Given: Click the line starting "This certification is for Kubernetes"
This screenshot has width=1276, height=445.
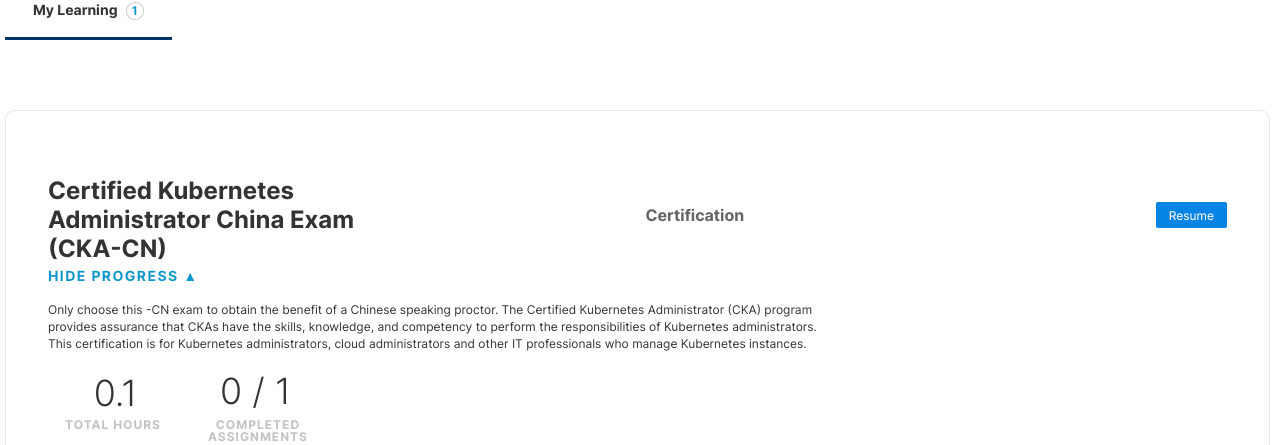Looking at the screenshot, I should click(427, 344).
